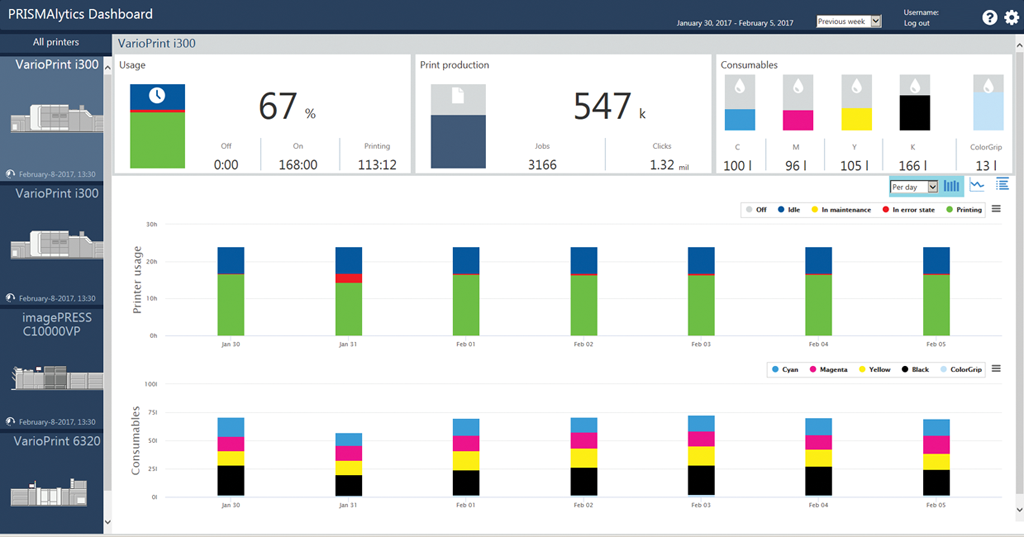Screen dimensions: 1024x537
Task: Switch to line chart view icon
Action: pyautogui.click(x=977, y=186)
